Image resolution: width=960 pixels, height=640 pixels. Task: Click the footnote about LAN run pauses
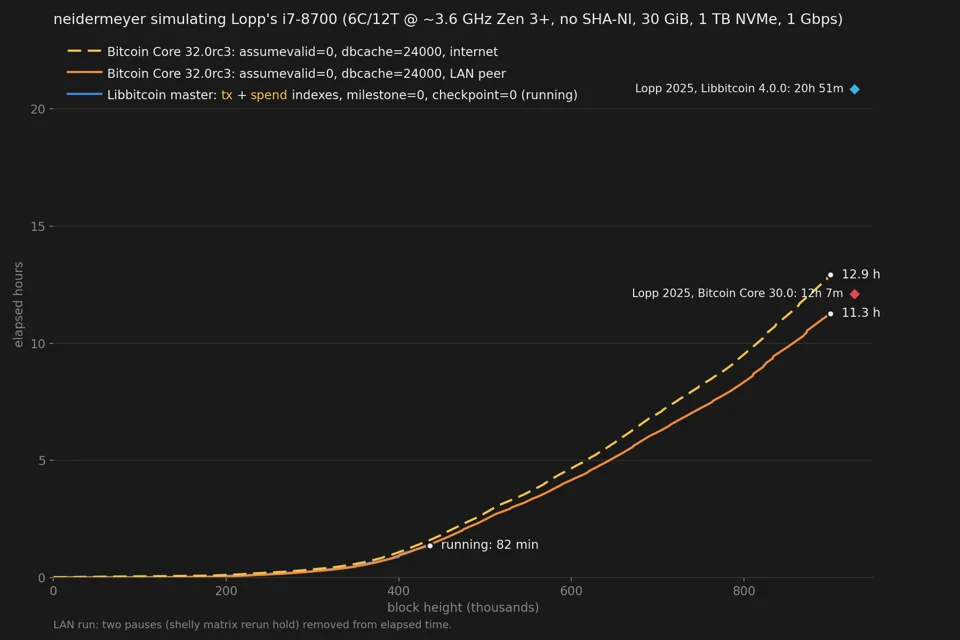pos(252,625)
